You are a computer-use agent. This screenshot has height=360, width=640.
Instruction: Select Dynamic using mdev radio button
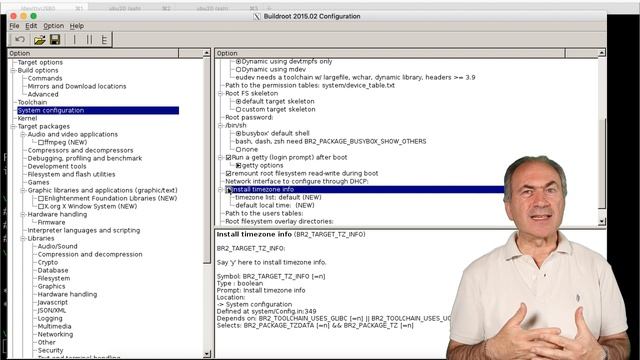tap(238, 70)
